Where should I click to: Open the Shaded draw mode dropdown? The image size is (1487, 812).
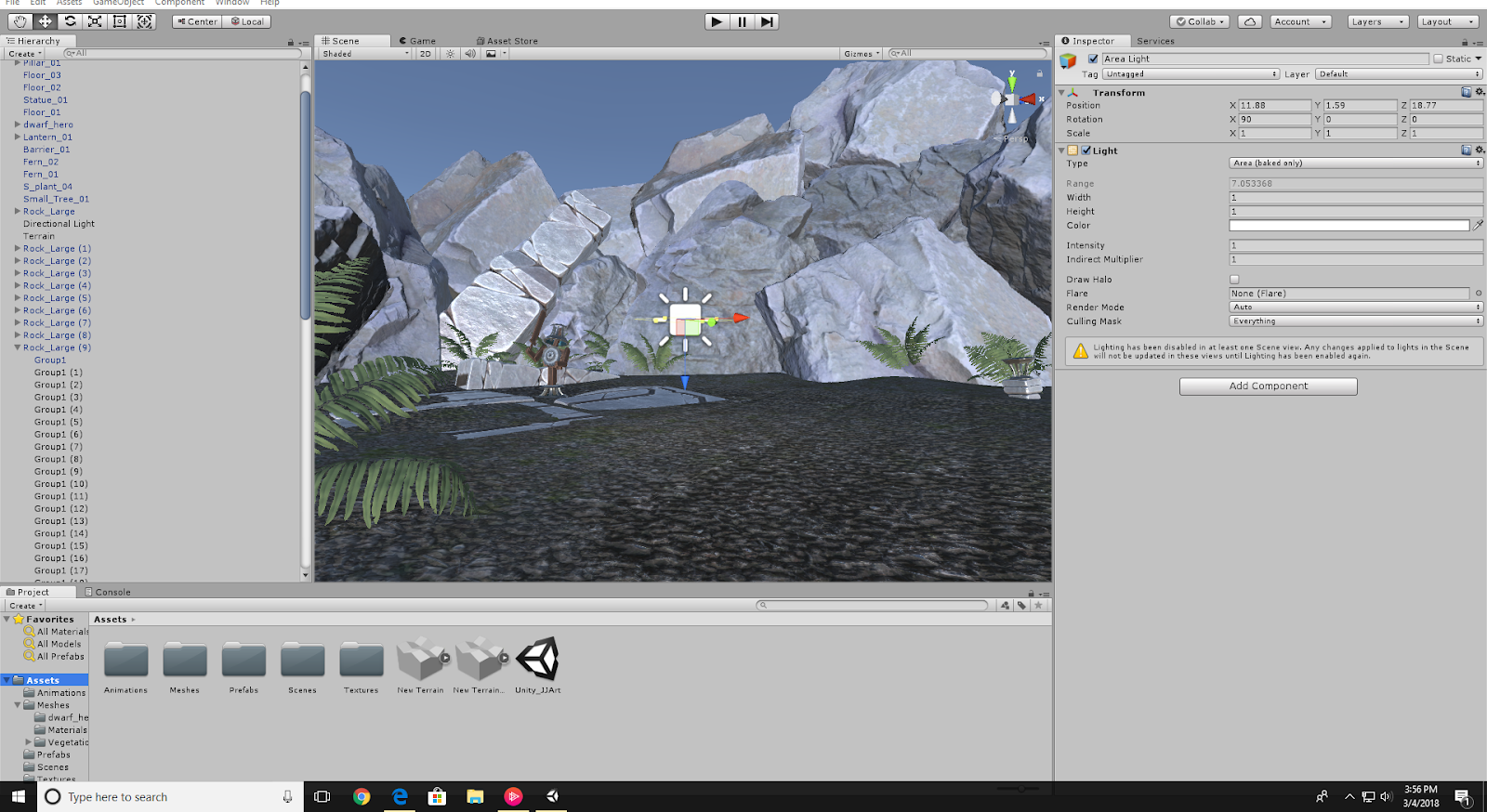coord(365,54)
